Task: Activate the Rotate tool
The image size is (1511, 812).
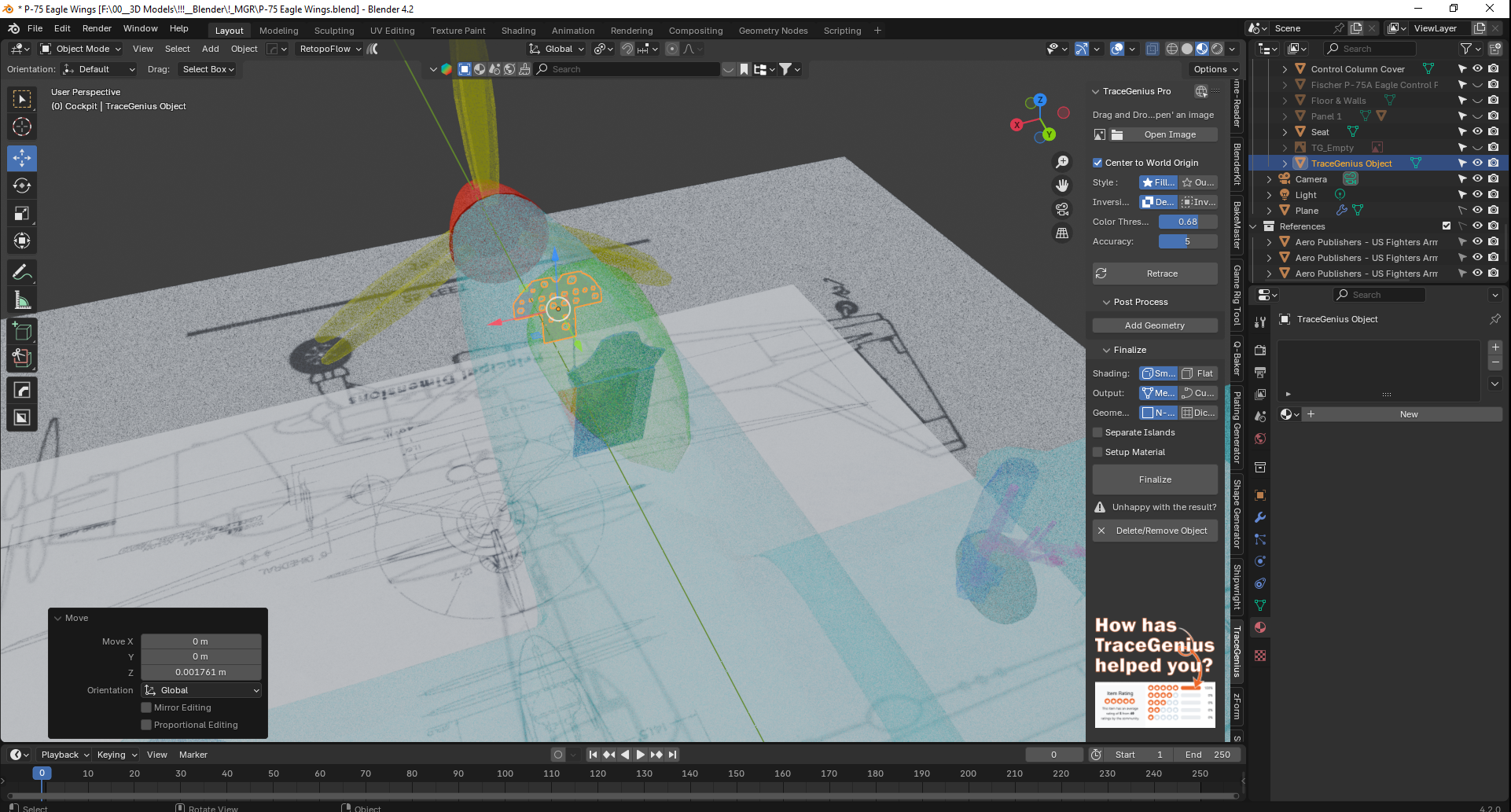Action: (x=22, y=186)
